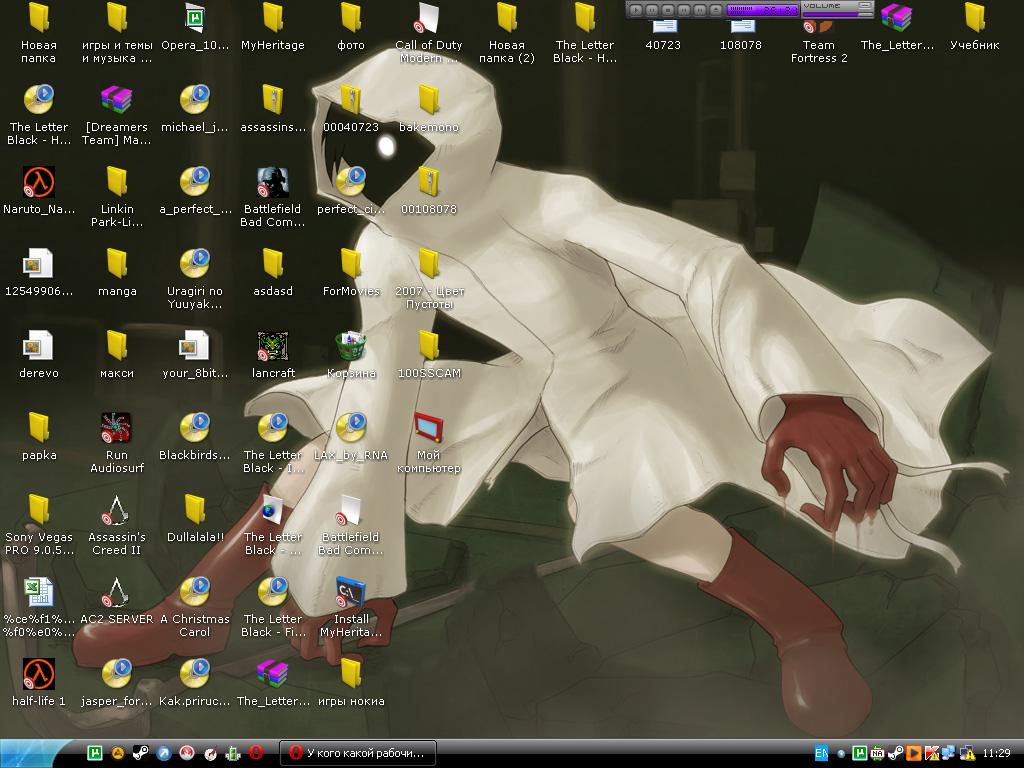Open Мой компьютер icon
The image size is (1024, 768).
pyautogui.click(x=428, y=429)
